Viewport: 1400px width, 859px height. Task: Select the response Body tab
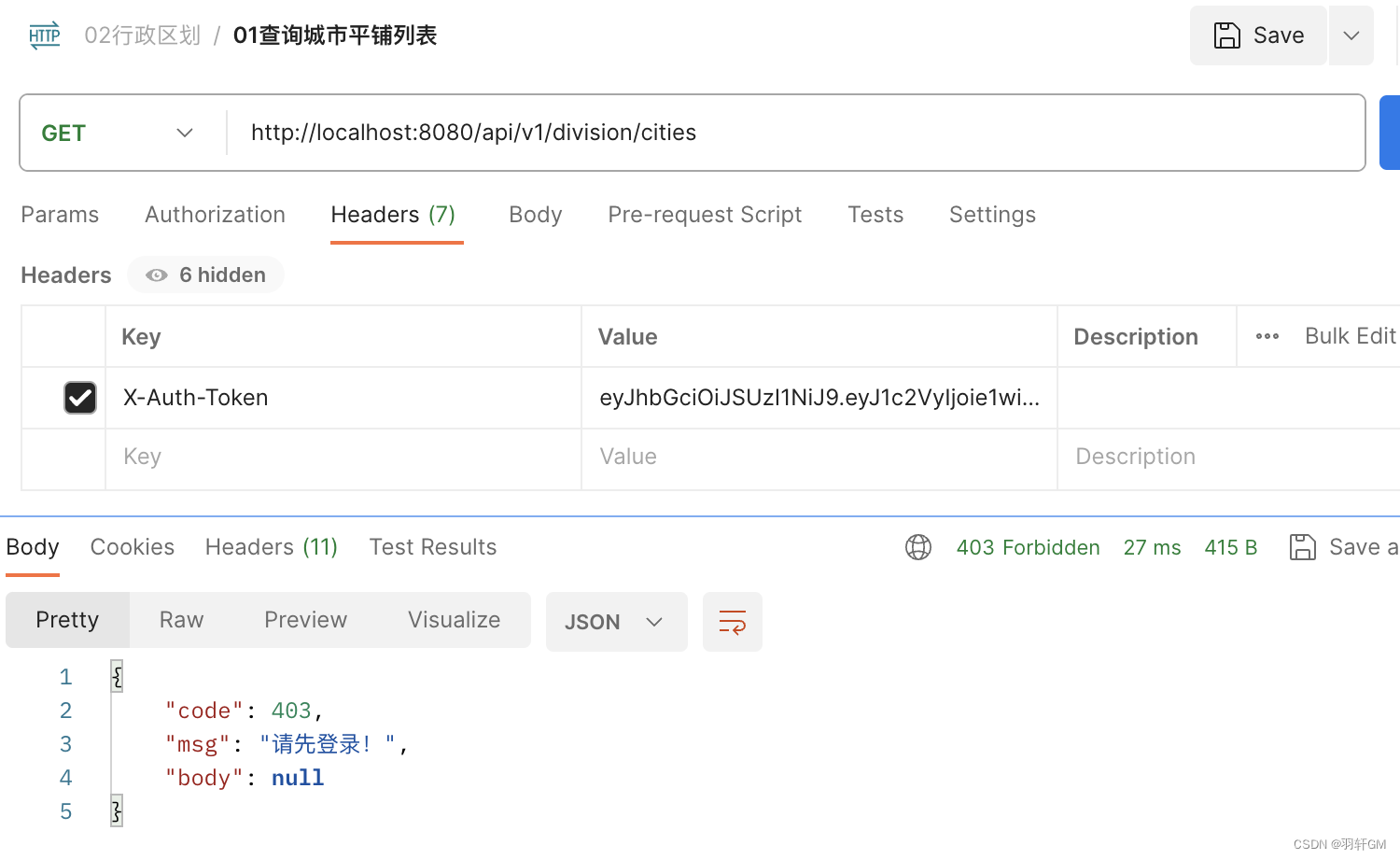(x=33, y=547)
